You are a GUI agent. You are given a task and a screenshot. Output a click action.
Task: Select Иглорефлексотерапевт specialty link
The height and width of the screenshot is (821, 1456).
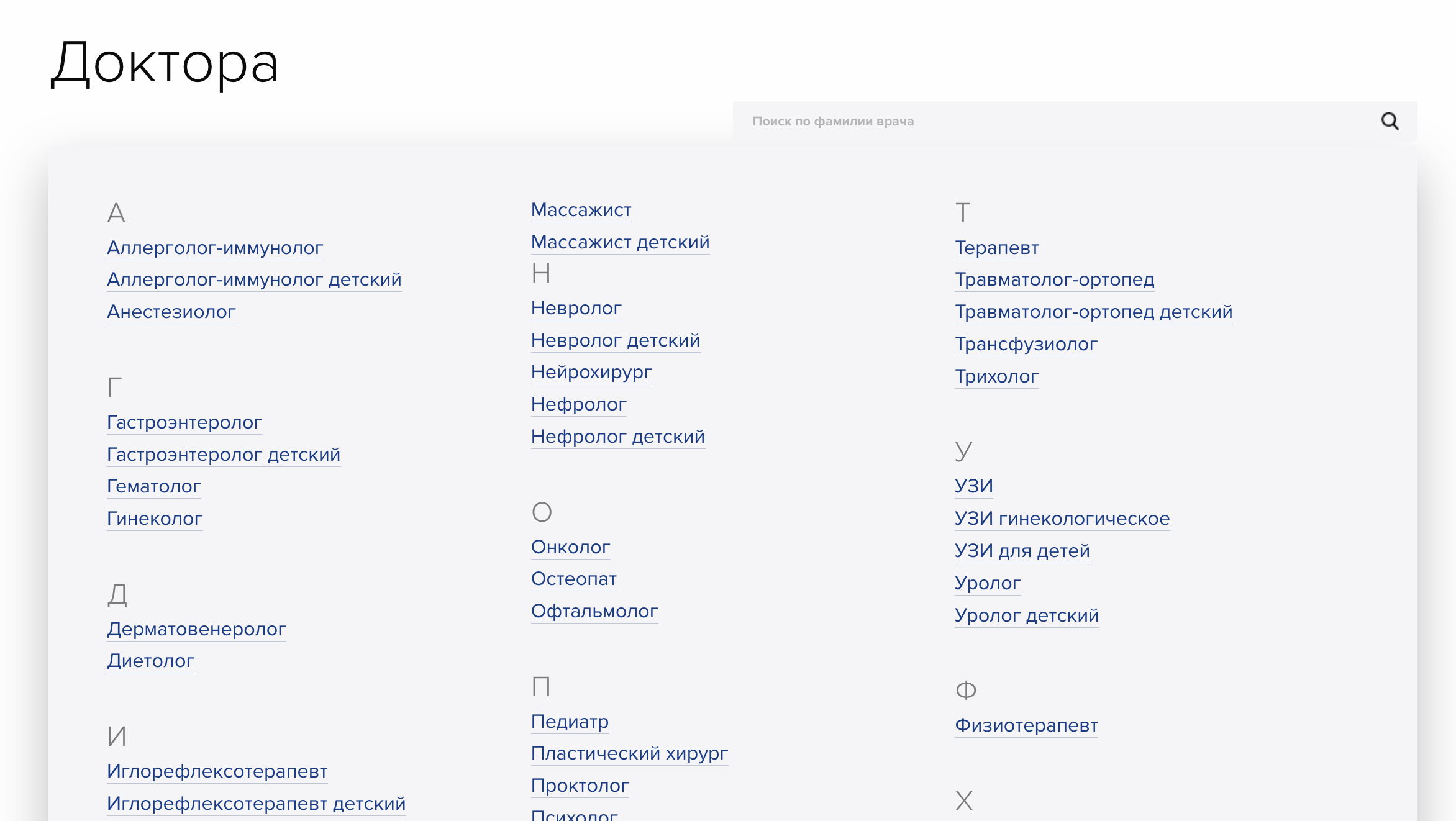[x=217, y=771]
